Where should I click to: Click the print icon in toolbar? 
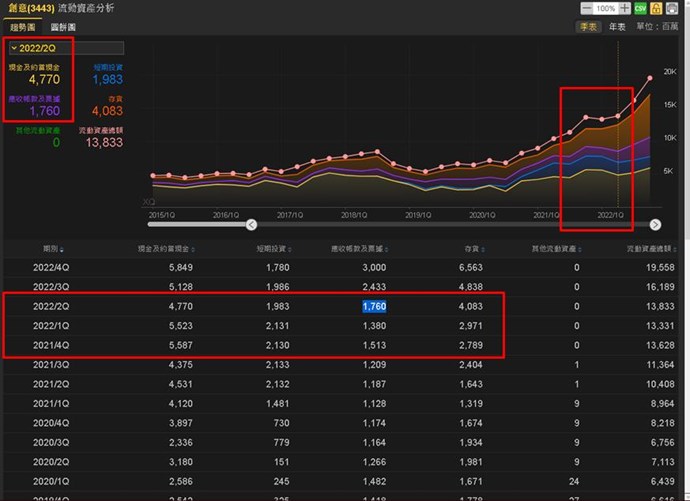coord(672,8)
